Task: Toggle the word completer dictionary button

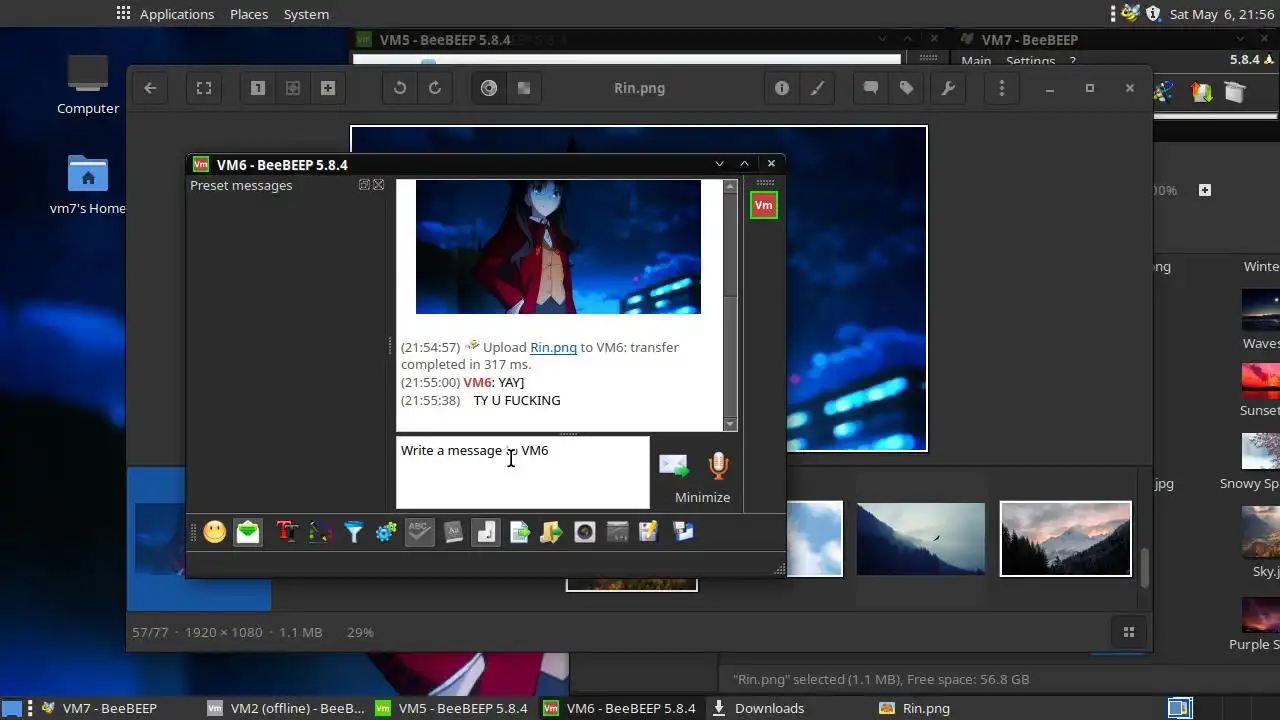Action: [x=453, y=532]
